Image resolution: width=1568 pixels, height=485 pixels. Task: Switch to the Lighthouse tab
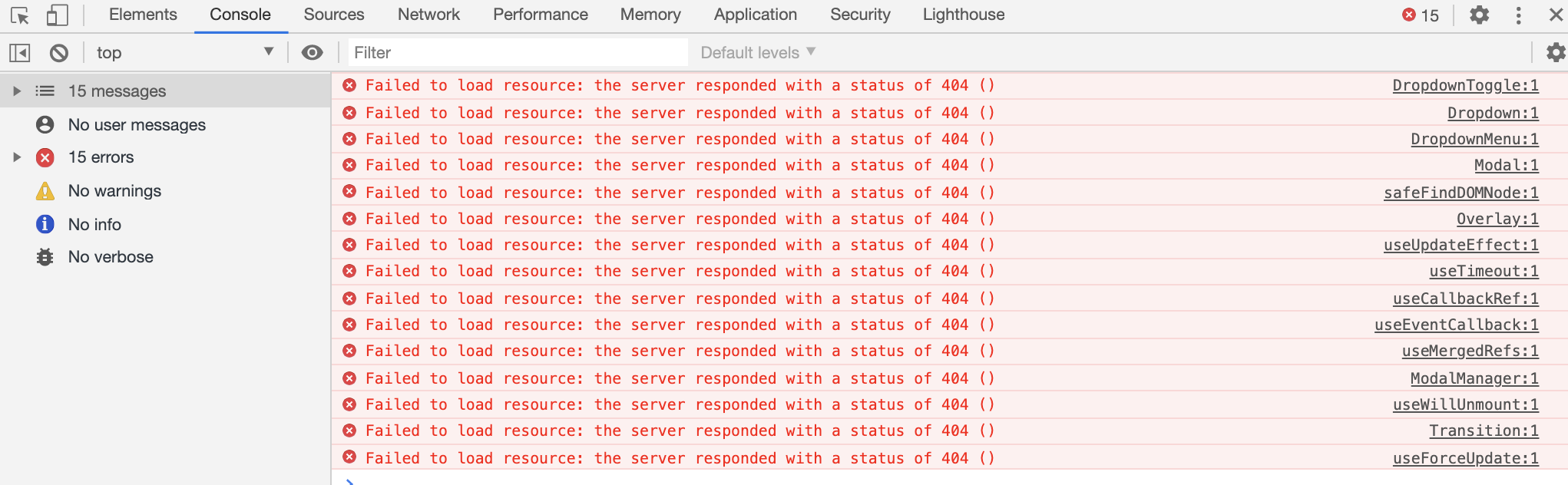[x=962, y=14]
